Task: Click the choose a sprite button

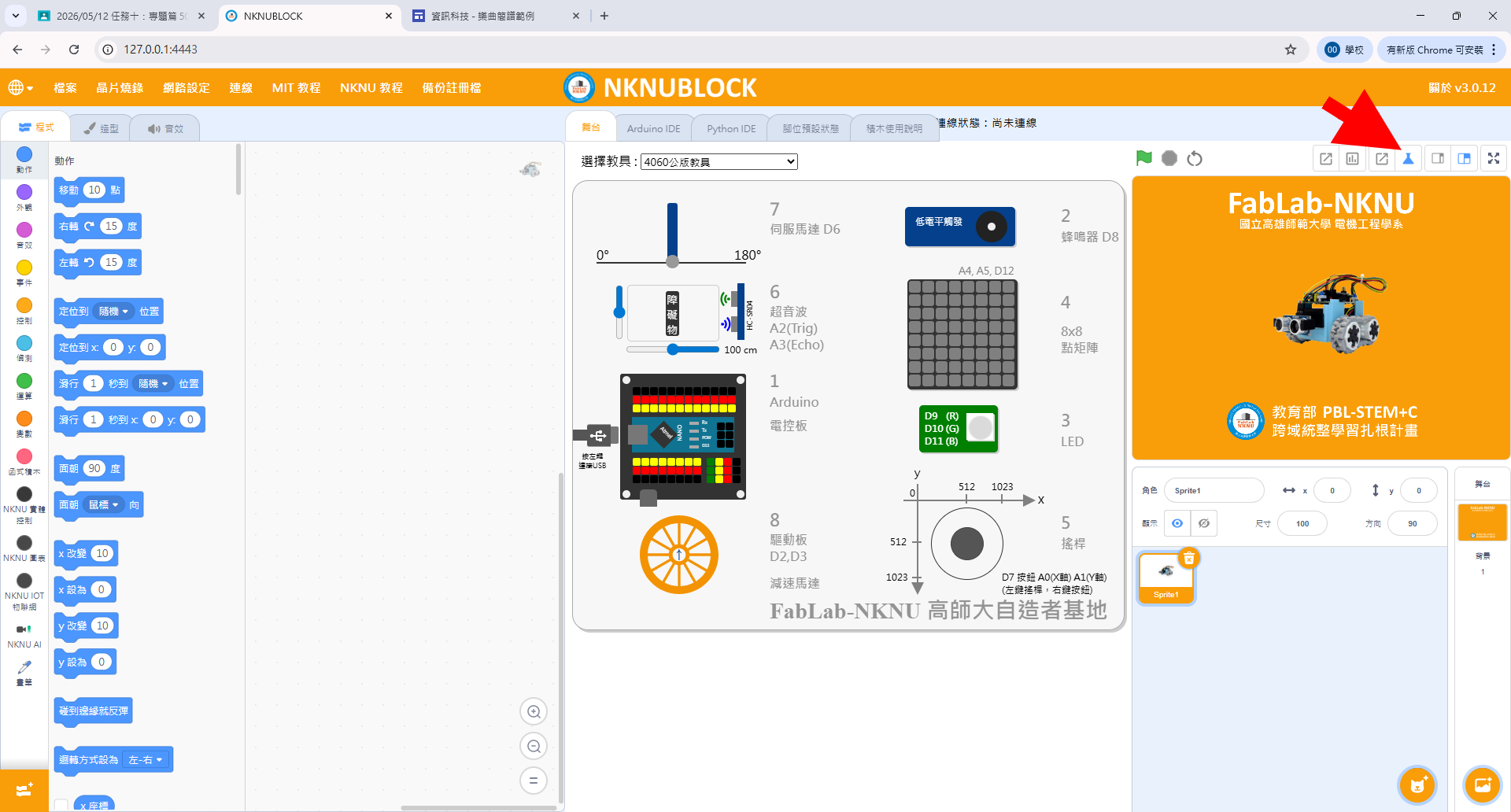Action: tap(1417, 784)
